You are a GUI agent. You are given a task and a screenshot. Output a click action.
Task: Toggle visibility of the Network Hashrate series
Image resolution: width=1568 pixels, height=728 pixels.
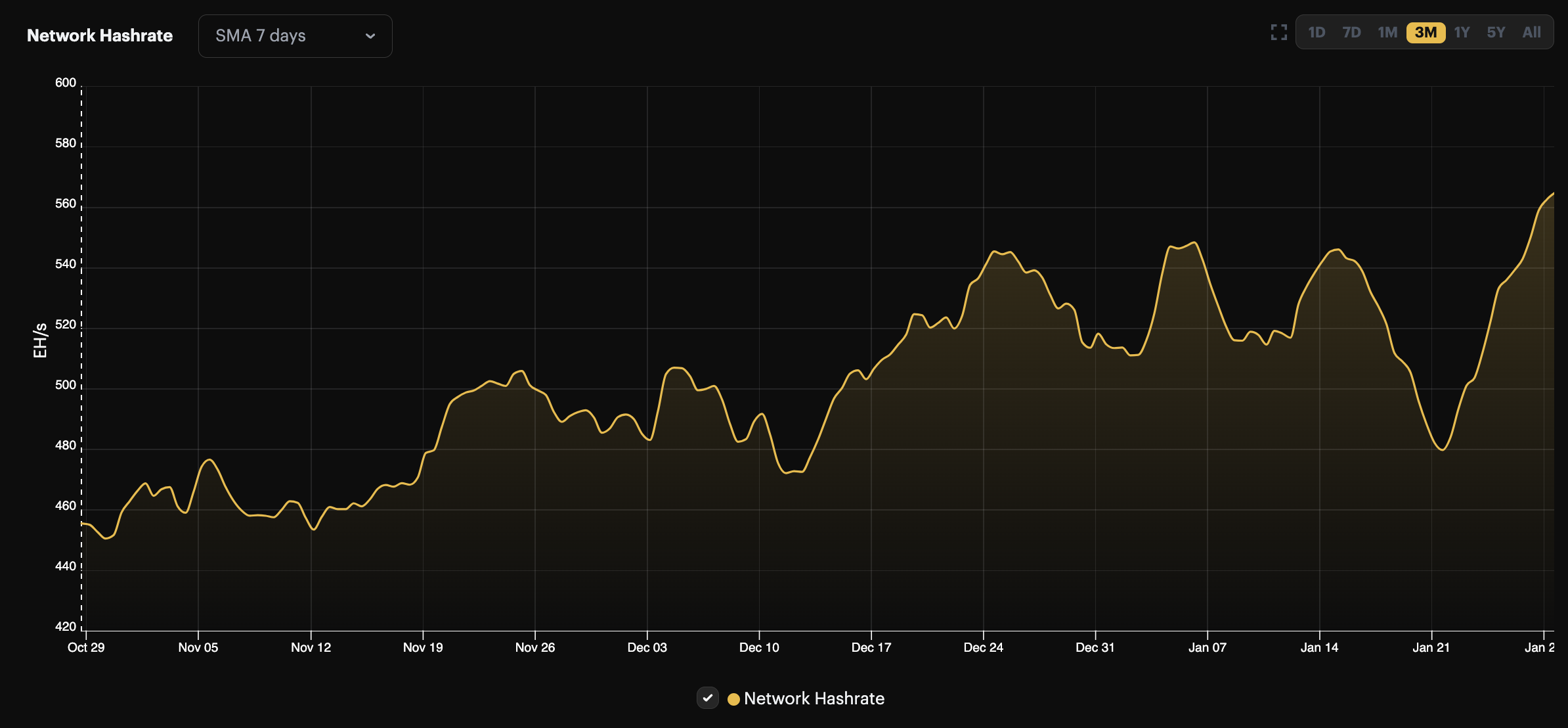(x=707, y=698)
